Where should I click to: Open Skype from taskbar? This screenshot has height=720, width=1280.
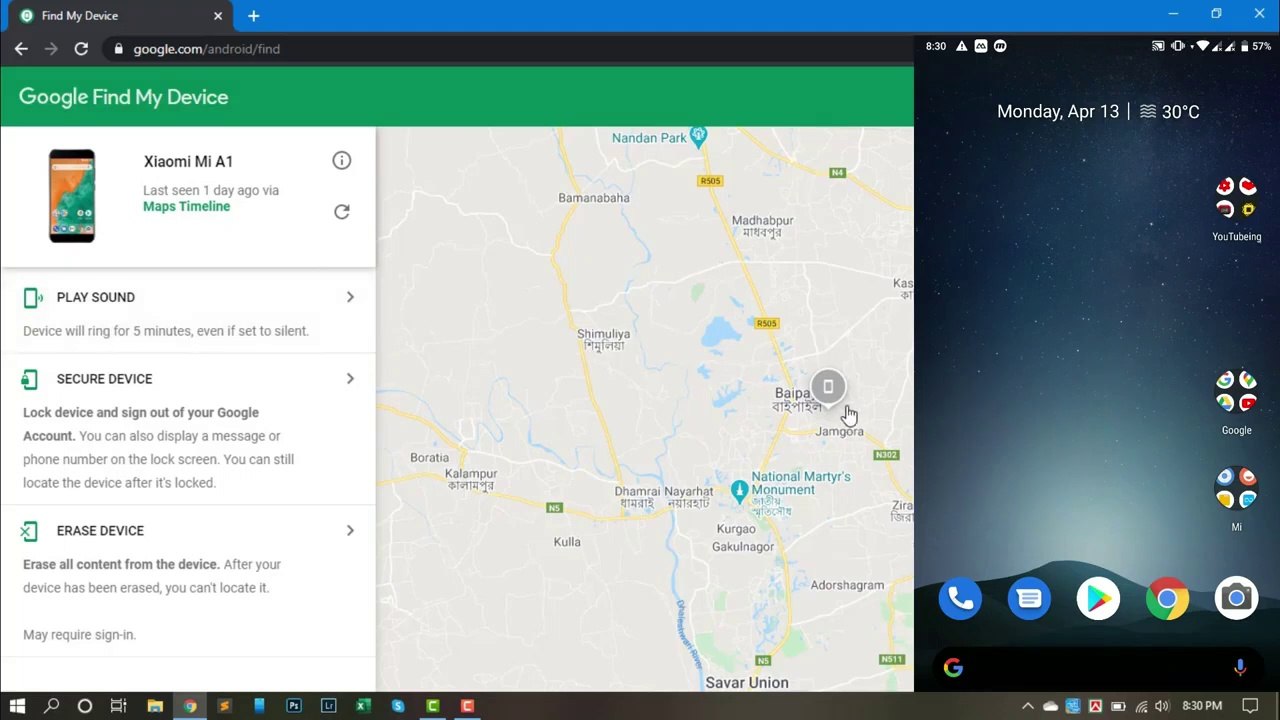[398, 706]
